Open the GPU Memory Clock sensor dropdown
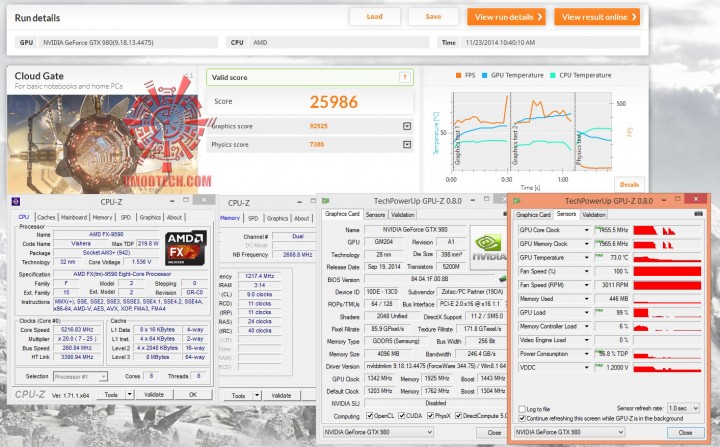The height and width of the screenshot is (447, 720). point(586,243)
